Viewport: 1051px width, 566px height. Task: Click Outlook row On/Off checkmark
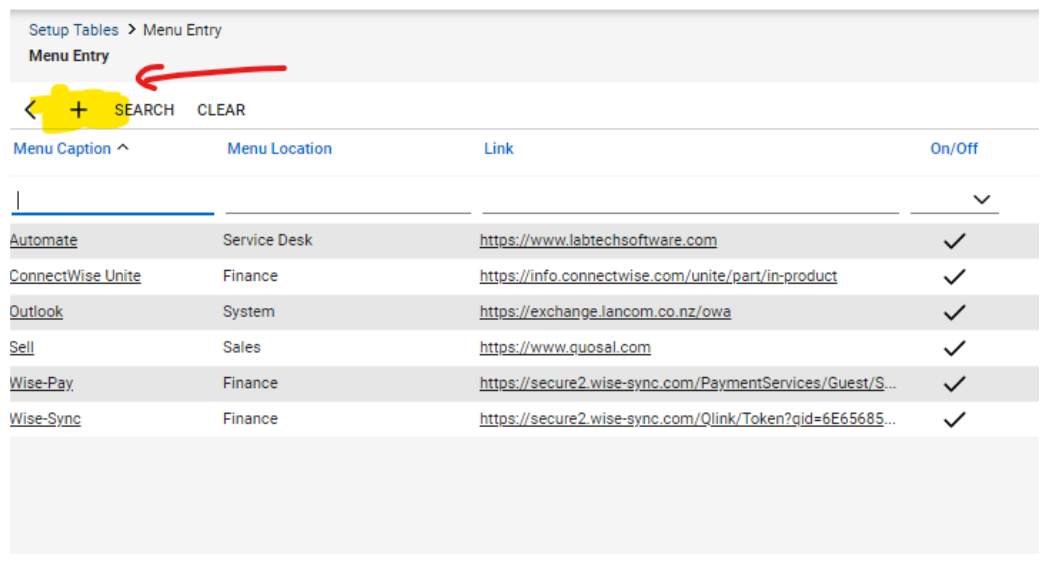pos(954,312)
